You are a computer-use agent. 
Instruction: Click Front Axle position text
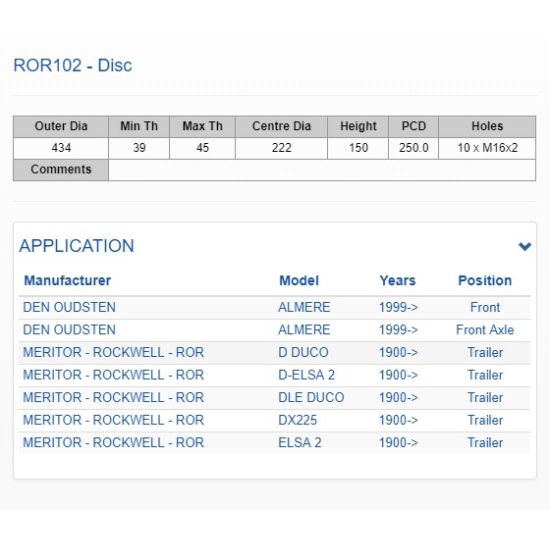(x=485, y=330)
